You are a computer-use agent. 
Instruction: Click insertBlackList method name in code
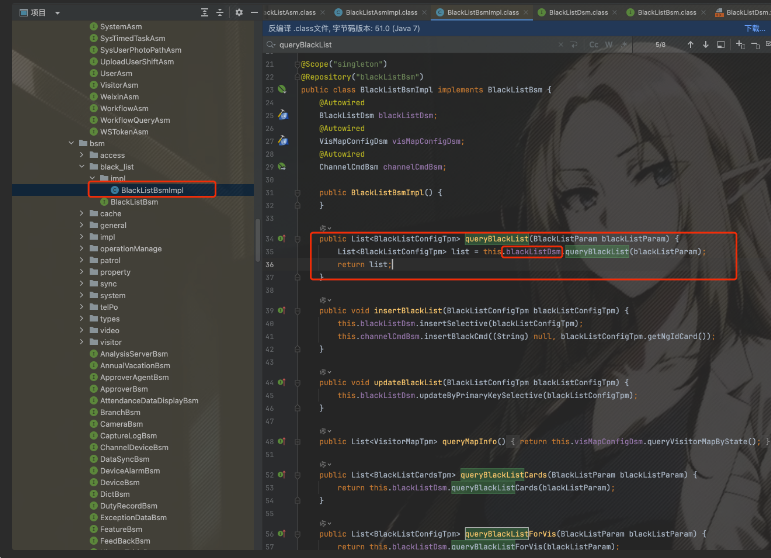tap(408, 311)
